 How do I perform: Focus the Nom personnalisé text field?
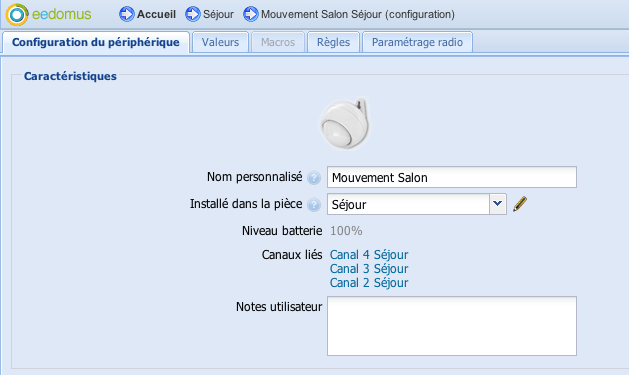(x=452, y=177)
